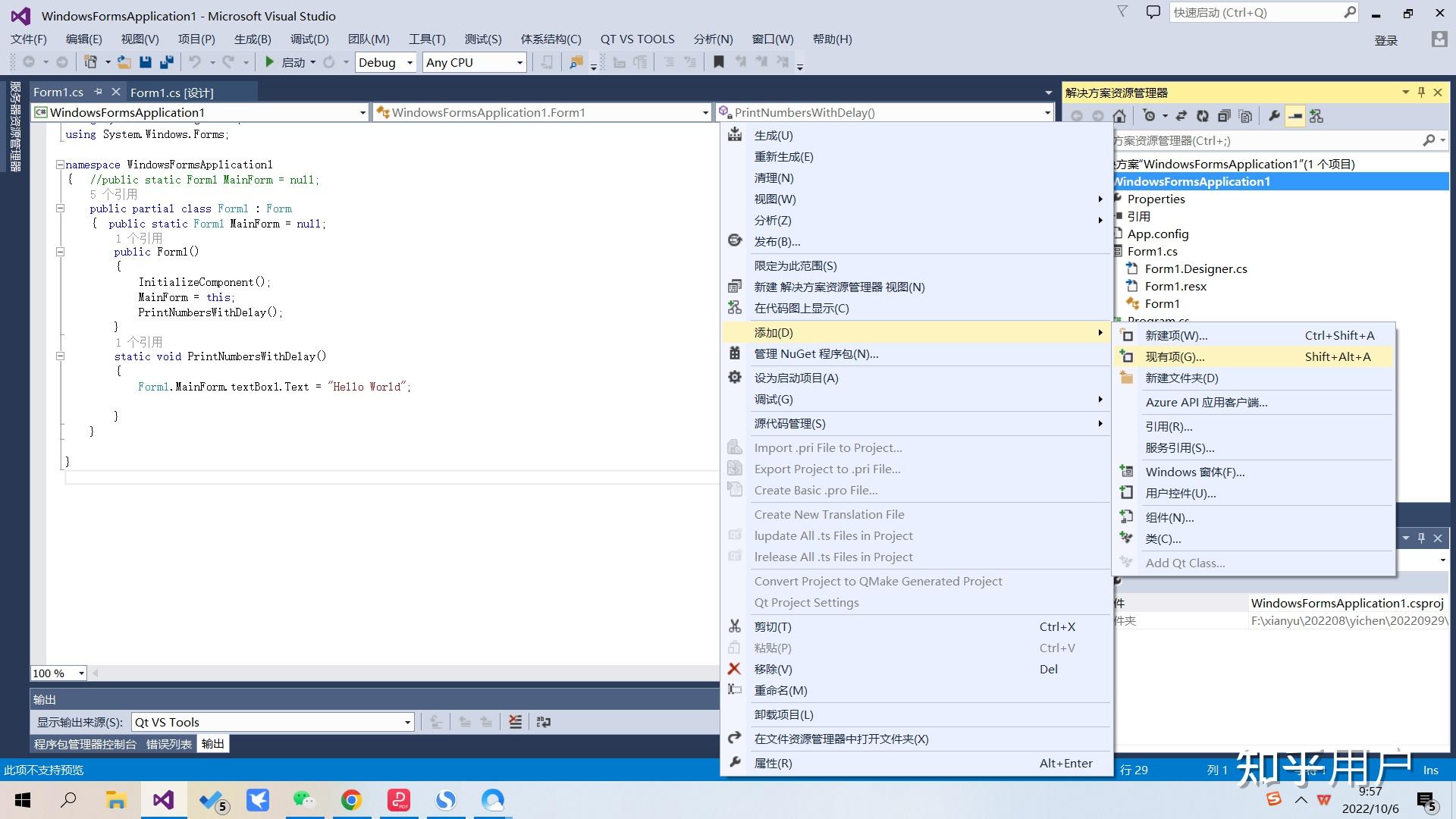Select Form1.Designer.cs in Solution Explorer
This screenshot has height=819, width=1456.
click(1196, 268)
